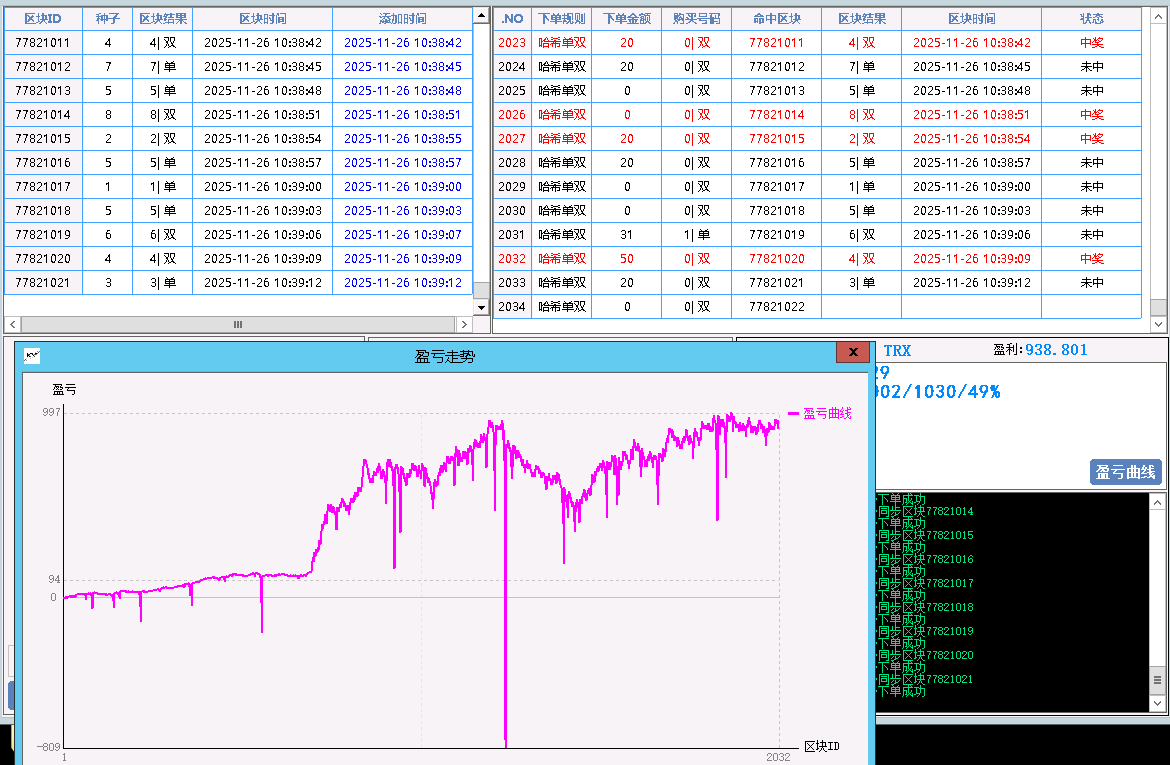Click the log panel scroll down arrow
Image resolution: width=1170 pixels, height=765 pixels.
tap(1158, 705)
